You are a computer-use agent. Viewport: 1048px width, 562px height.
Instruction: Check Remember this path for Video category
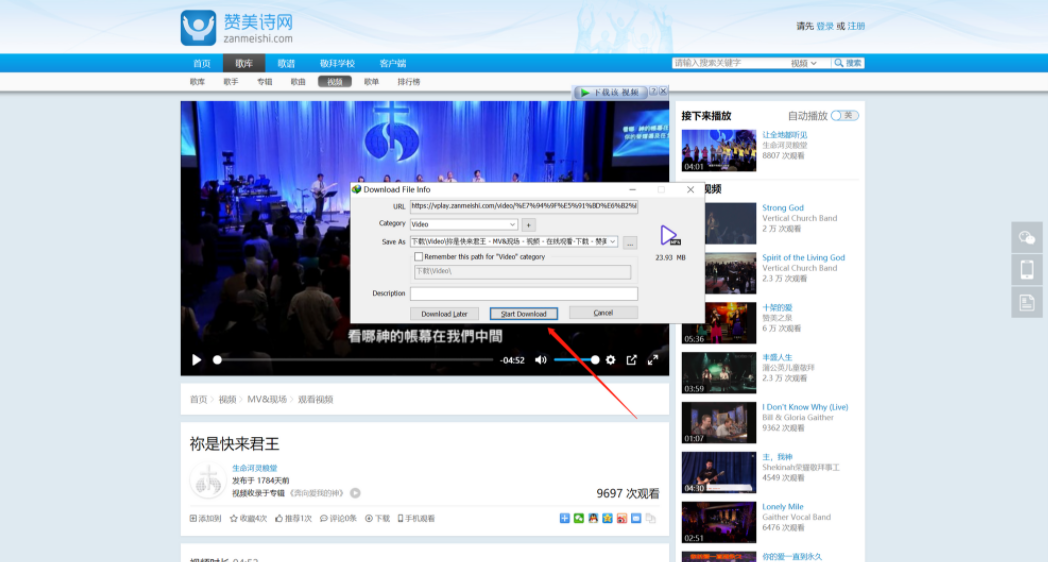tap(418, 257)
